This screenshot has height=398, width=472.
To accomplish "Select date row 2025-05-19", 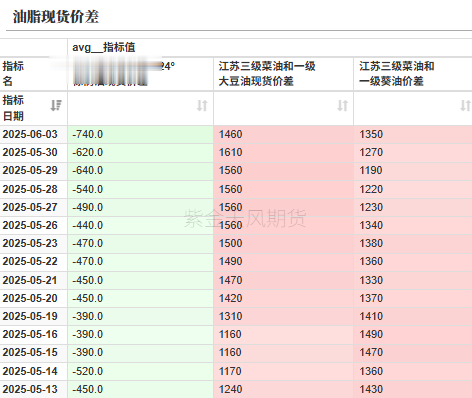I will [33, 316].
